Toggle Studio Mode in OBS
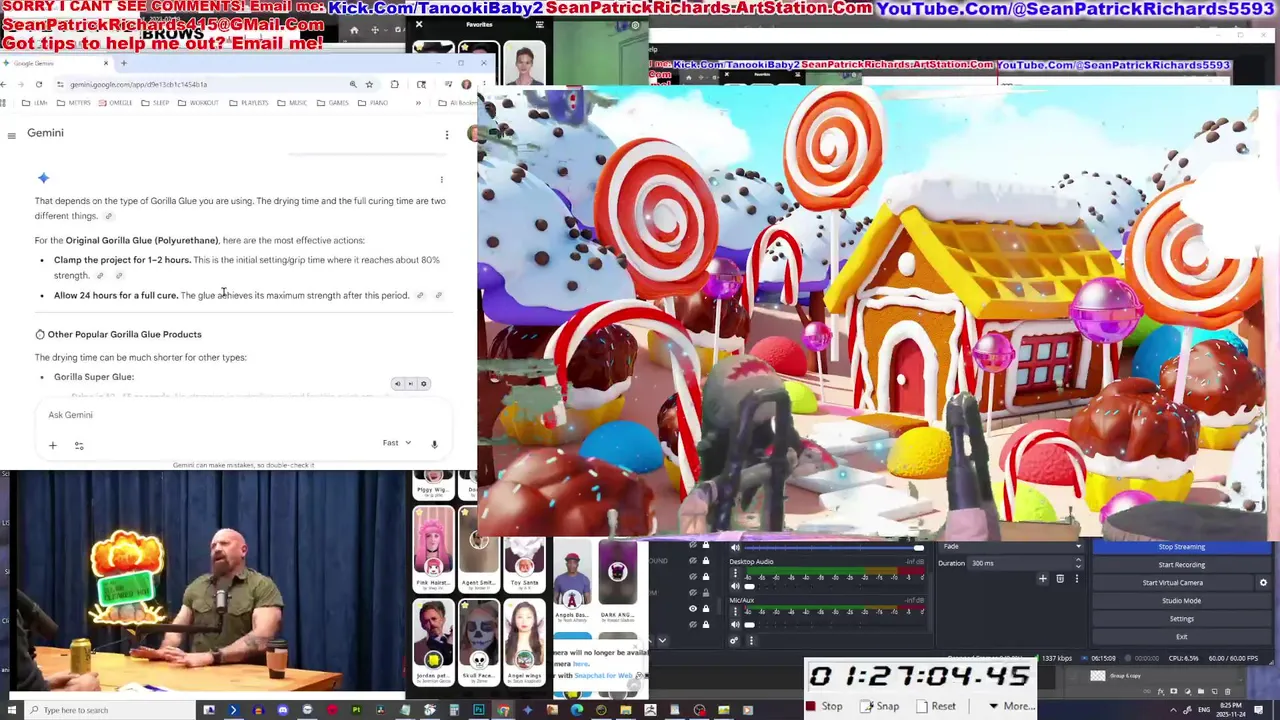This screenshot has width=1280, height=720. pos(1181,600)
